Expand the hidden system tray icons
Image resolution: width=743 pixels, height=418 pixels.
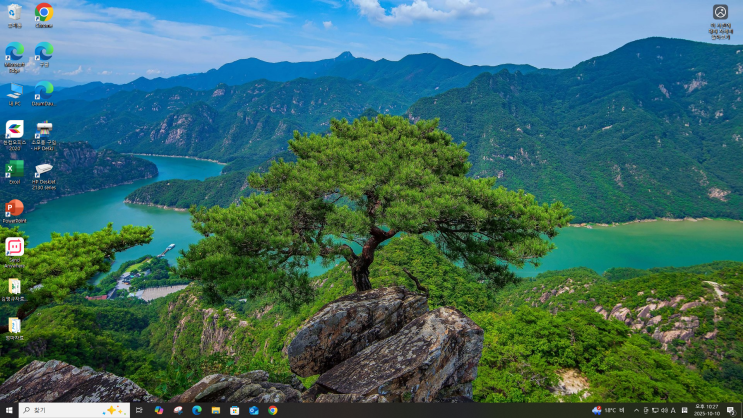coord(636,410)
